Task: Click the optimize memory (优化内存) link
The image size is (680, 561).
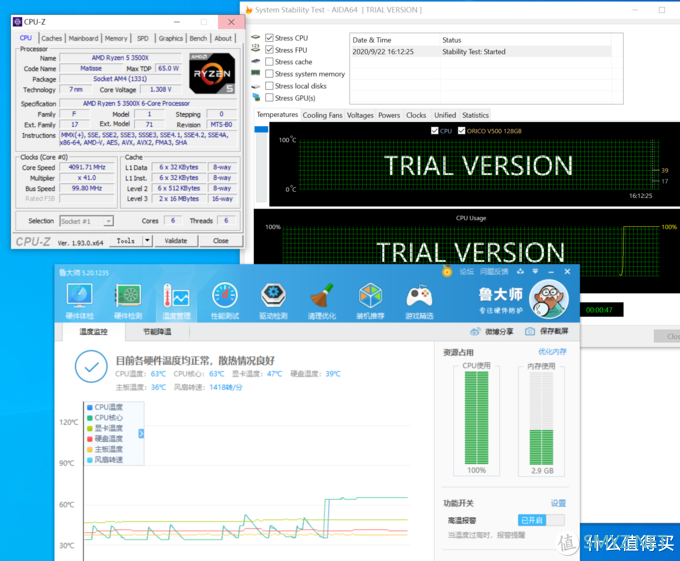Action: (x=552, y=352)
